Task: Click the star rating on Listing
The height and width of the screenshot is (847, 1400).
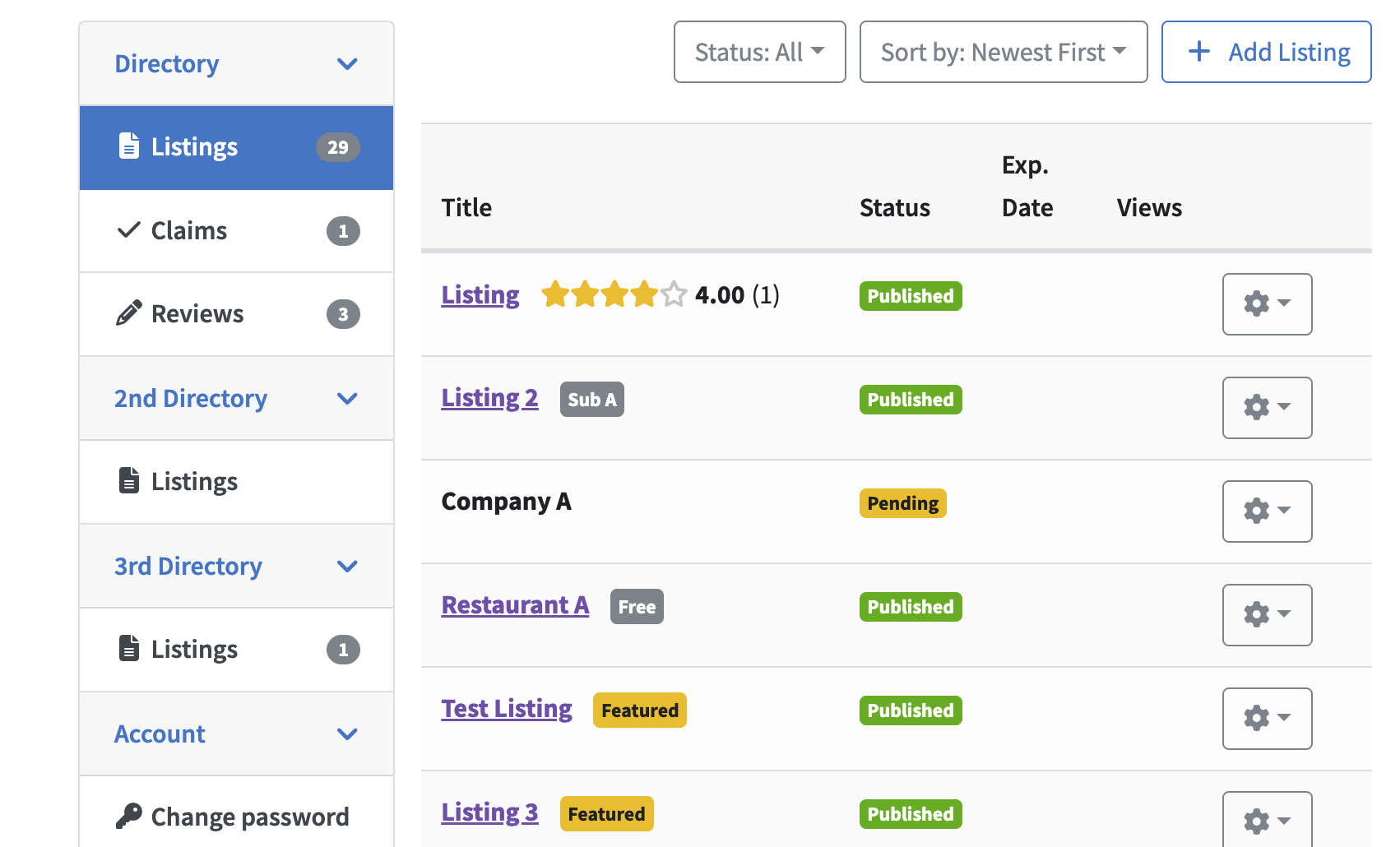Action: (x=614, y=294)
